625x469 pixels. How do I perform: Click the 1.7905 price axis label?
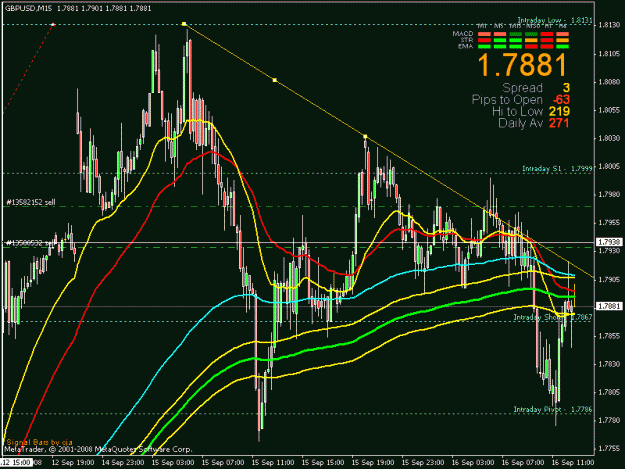(609, 279)
